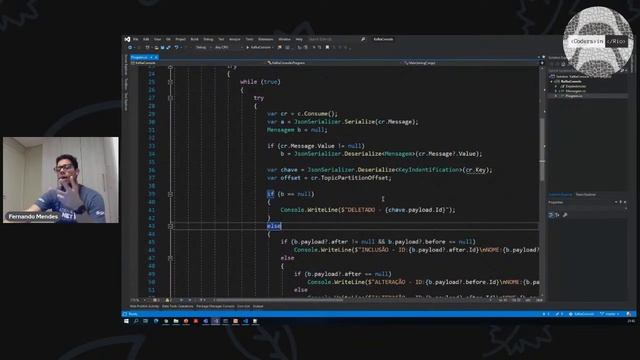Open the Help menu
Image resolution: width=640 pixels, height=360 pixels.
299,39
